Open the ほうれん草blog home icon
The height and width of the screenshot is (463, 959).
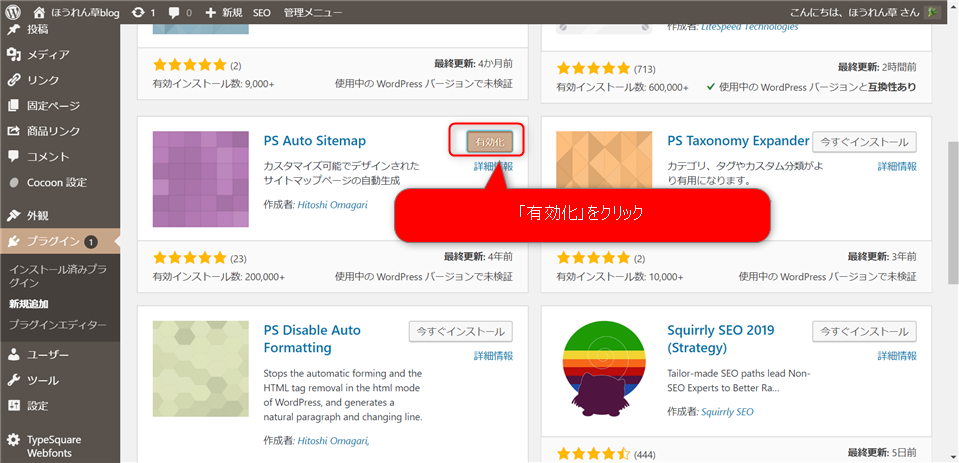click(40, 12)
